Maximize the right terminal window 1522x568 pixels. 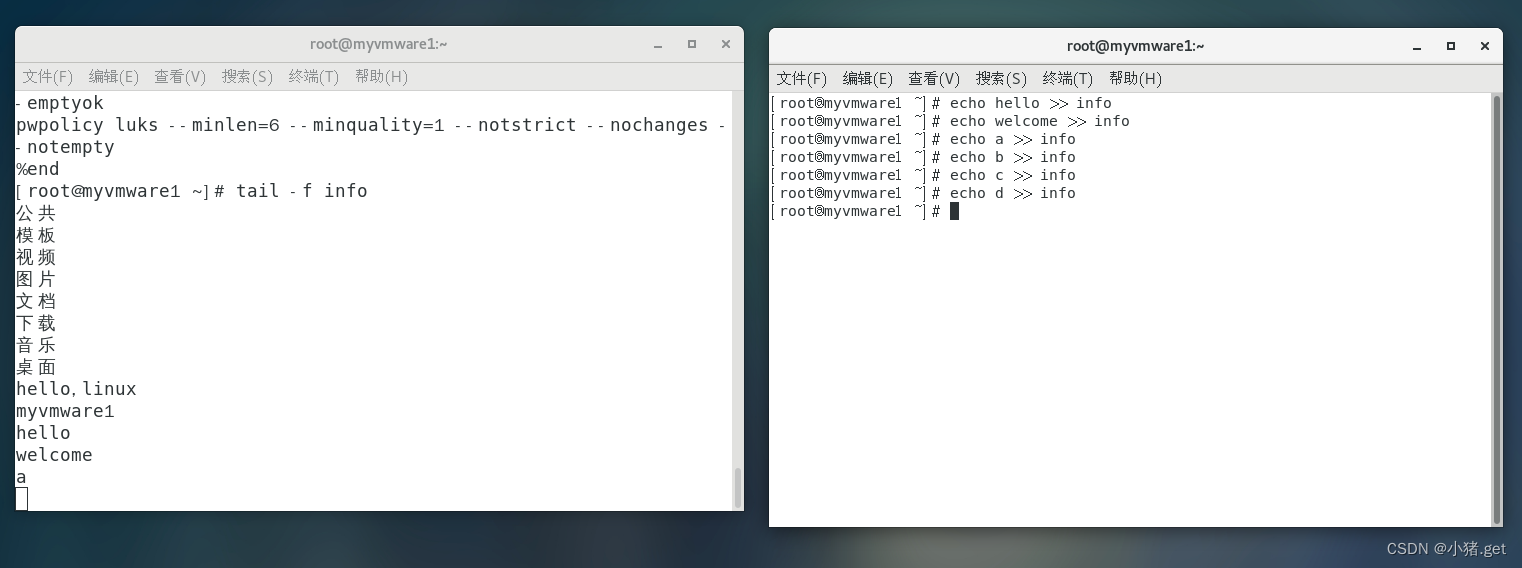point(1451,46)
